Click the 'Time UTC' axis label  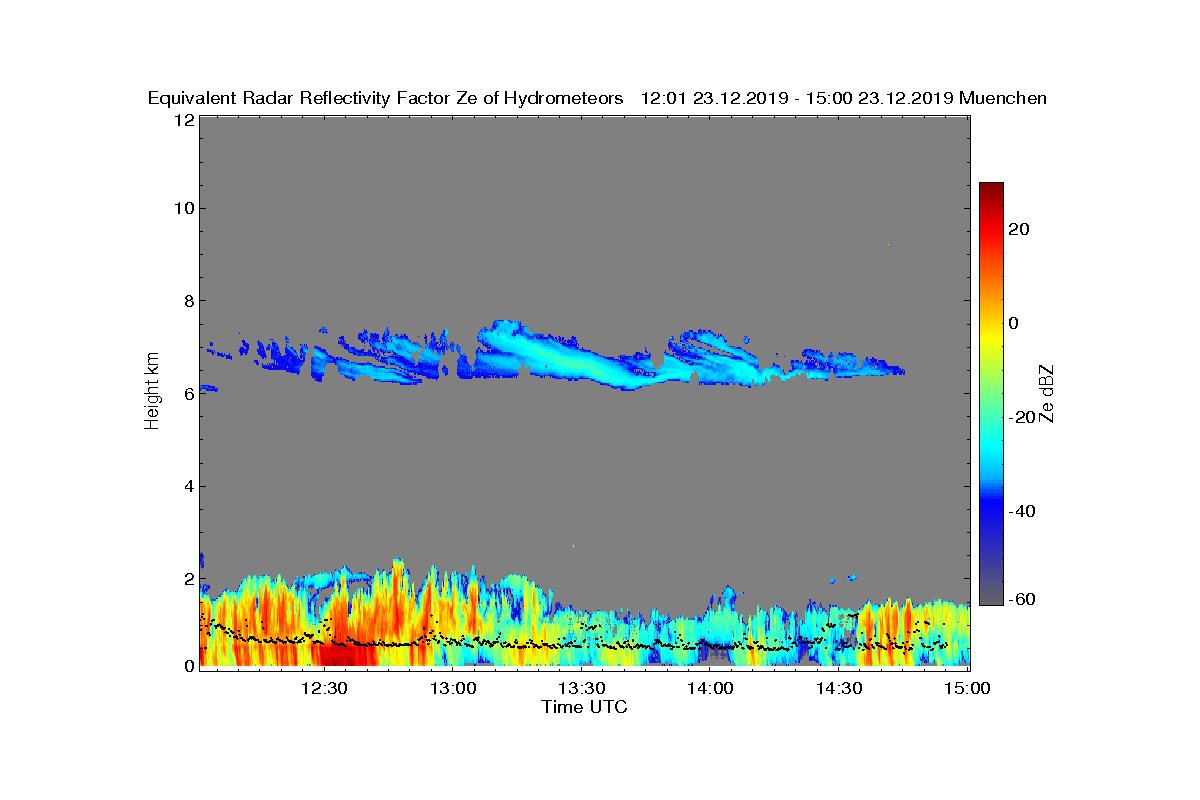585,707
